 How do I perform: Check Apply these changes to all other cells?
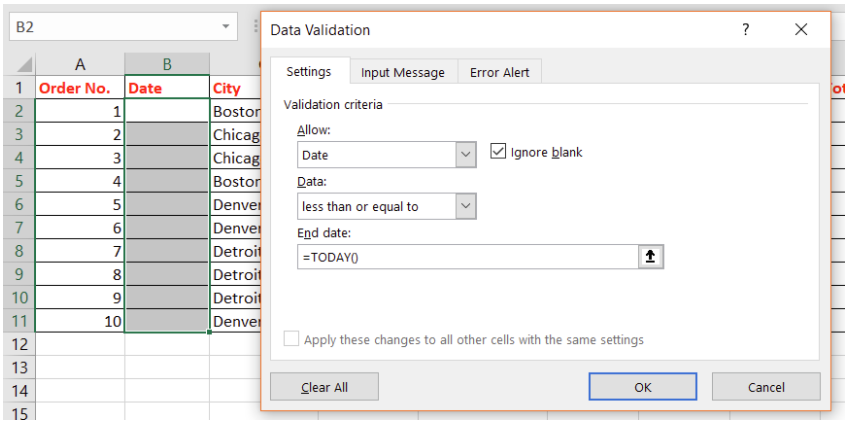pyautogui.click(x=292, y=340)
